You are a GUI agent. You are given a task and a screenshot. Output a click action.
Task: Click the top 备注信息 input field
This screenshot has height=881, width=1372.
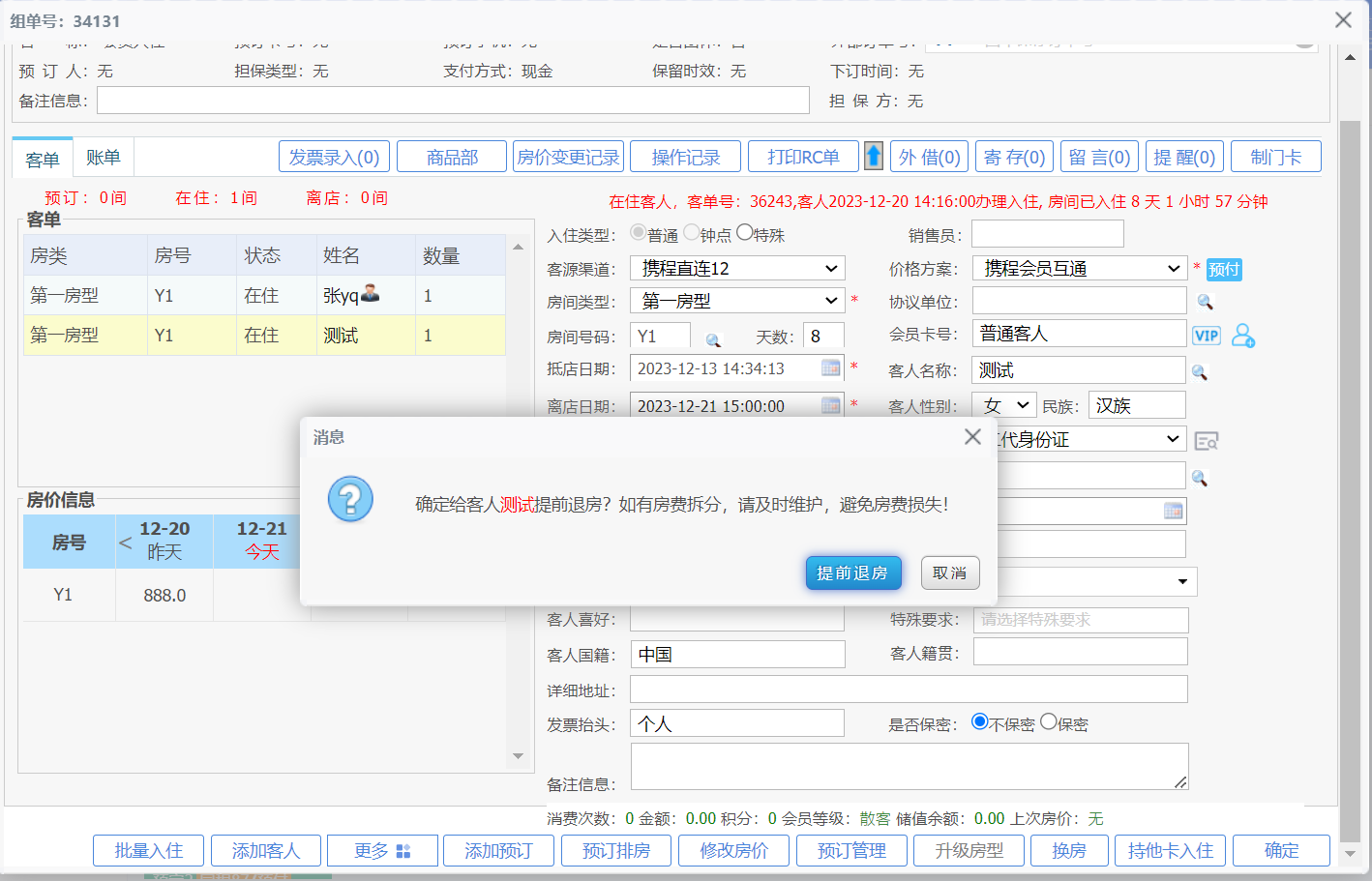click(x=453, y=101)
